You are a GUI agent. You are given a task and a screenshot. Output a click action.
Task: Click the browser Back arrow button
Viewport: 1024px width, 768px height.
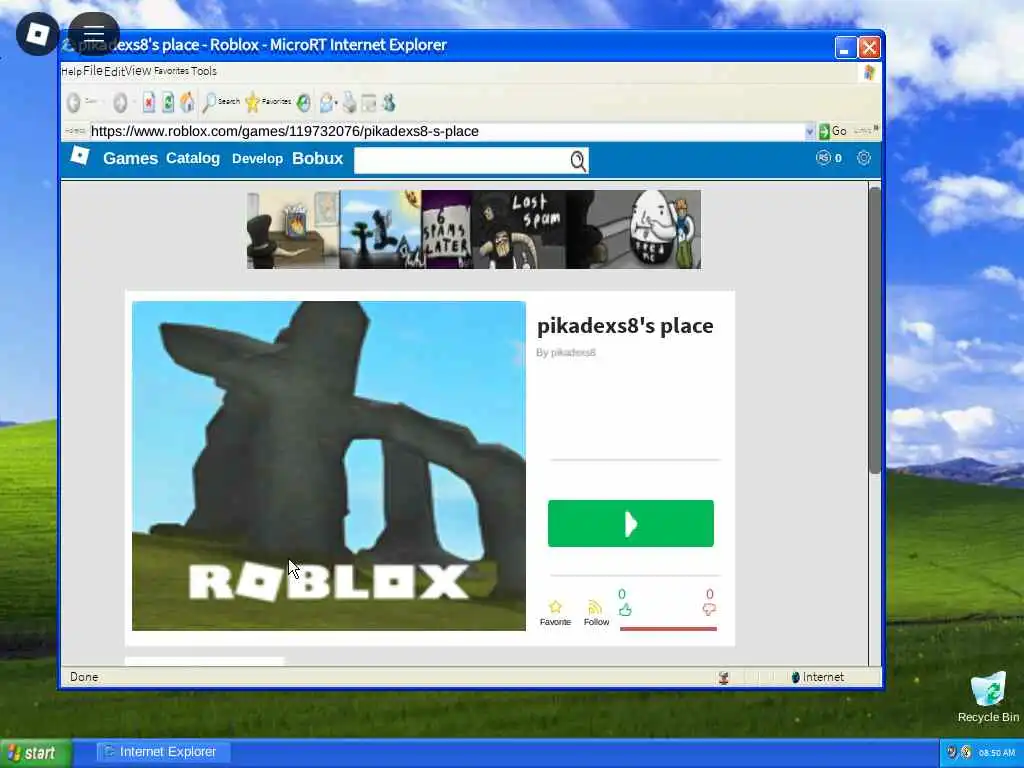74,103
